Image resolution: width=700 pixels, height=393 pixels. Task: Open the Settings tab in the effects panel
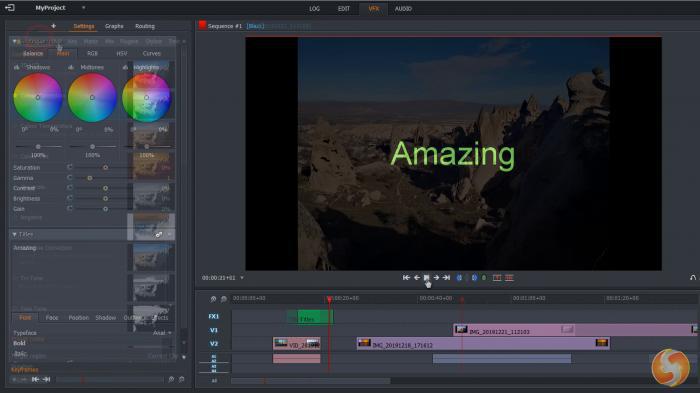click(84, 26)
